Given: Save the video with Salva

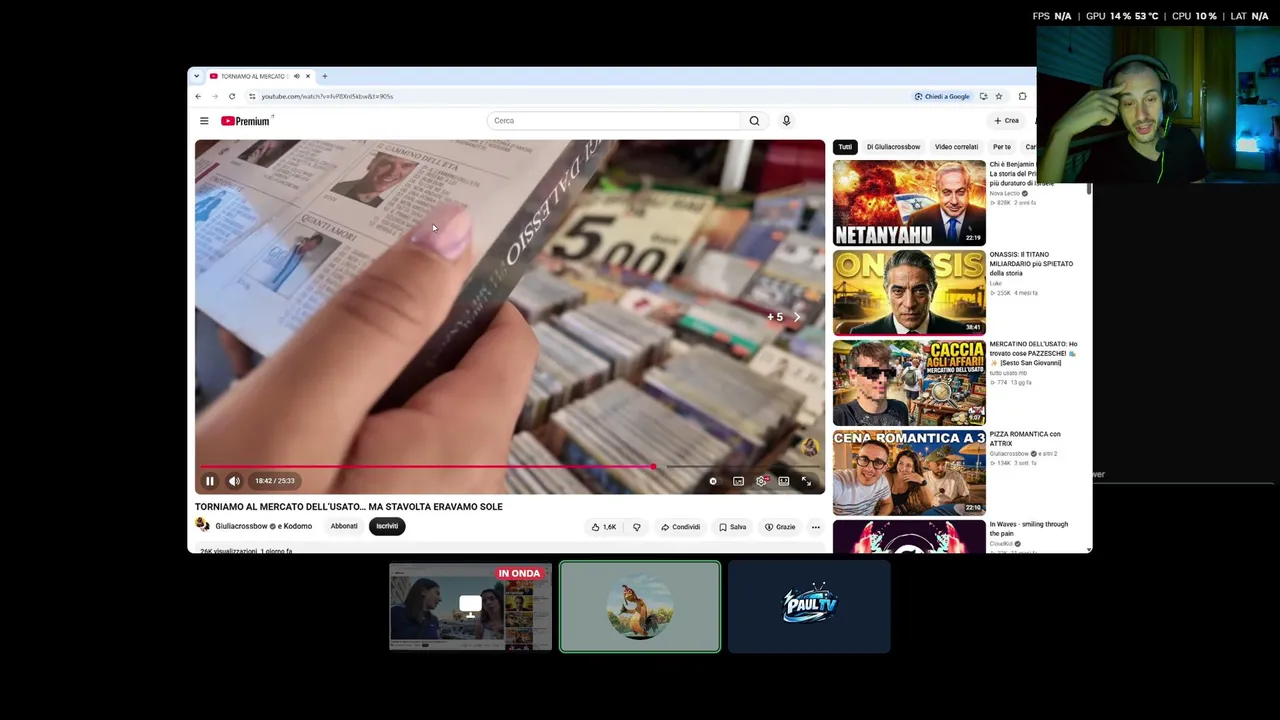Looking at the screenshot, I should (x=733, y=527).
